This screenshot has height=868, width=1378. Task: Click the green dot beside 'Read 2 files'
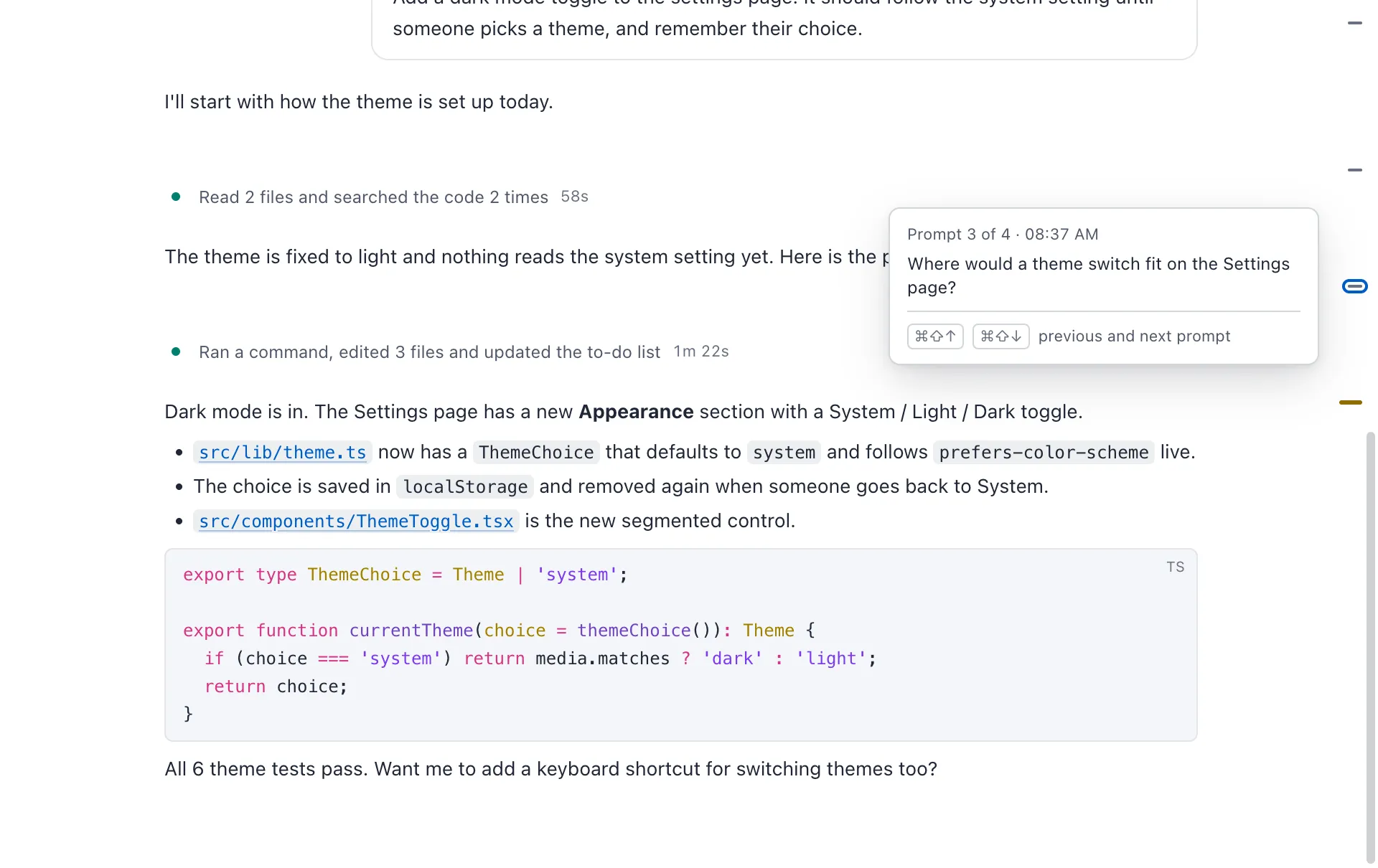(176, 197)
